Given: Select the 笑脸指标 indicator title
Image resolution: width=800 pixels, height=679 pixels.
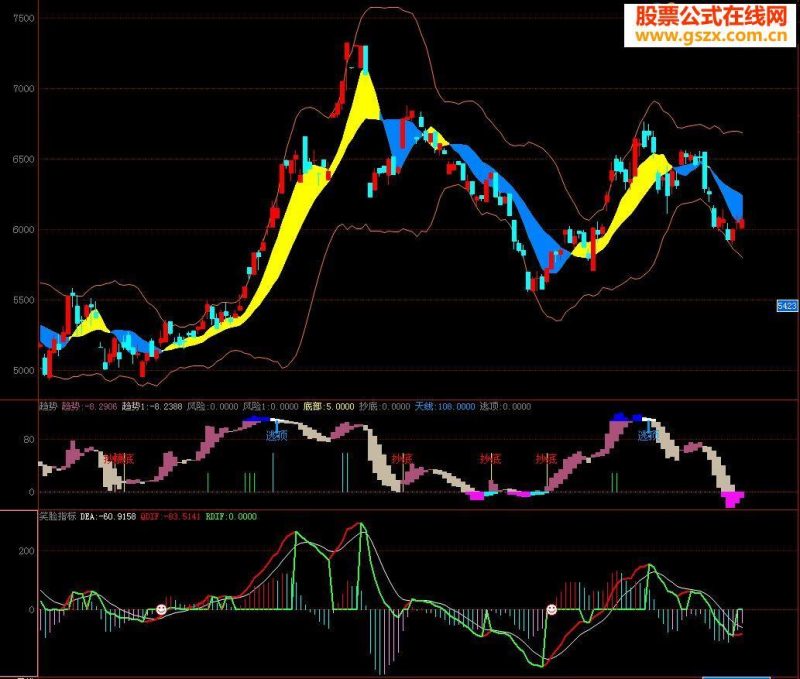Looking at the screenshot, I should point(58,516).
